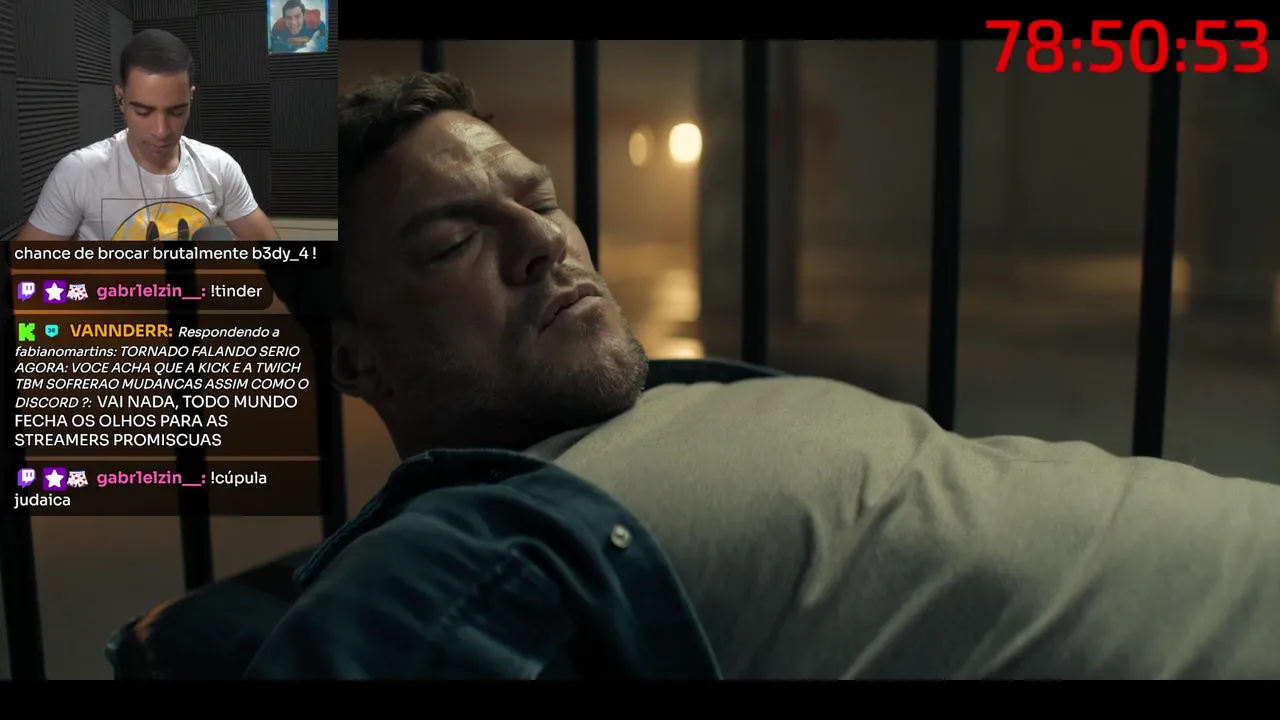Click the Twitch icon beside the !cúpula message
This screenshot has height=720, width=1280.
(27, 478)
